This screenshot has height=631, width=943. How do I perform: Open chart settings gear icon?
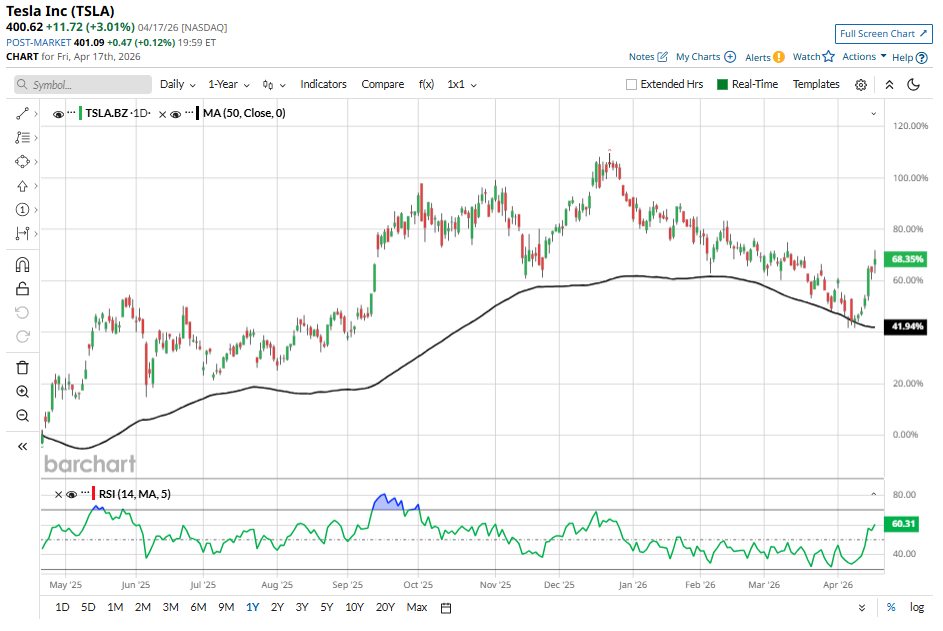861,85
